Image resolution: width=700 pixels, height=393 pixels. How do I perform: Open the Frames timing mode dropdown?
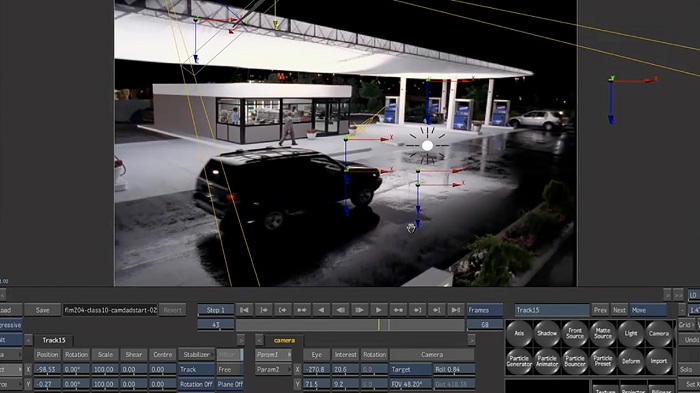485,310
